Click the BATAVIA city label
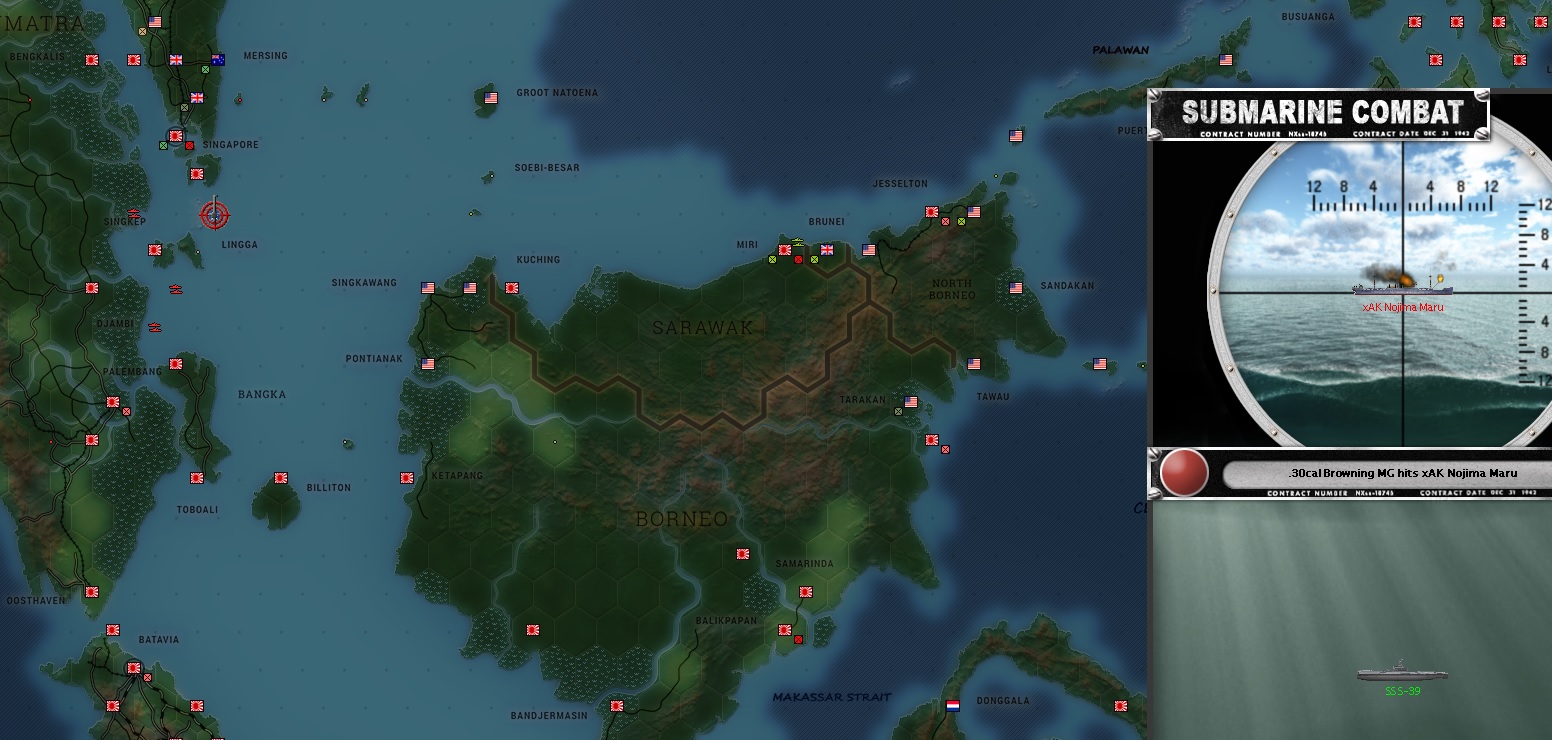 pyautogui.click(x=159, y=640)
